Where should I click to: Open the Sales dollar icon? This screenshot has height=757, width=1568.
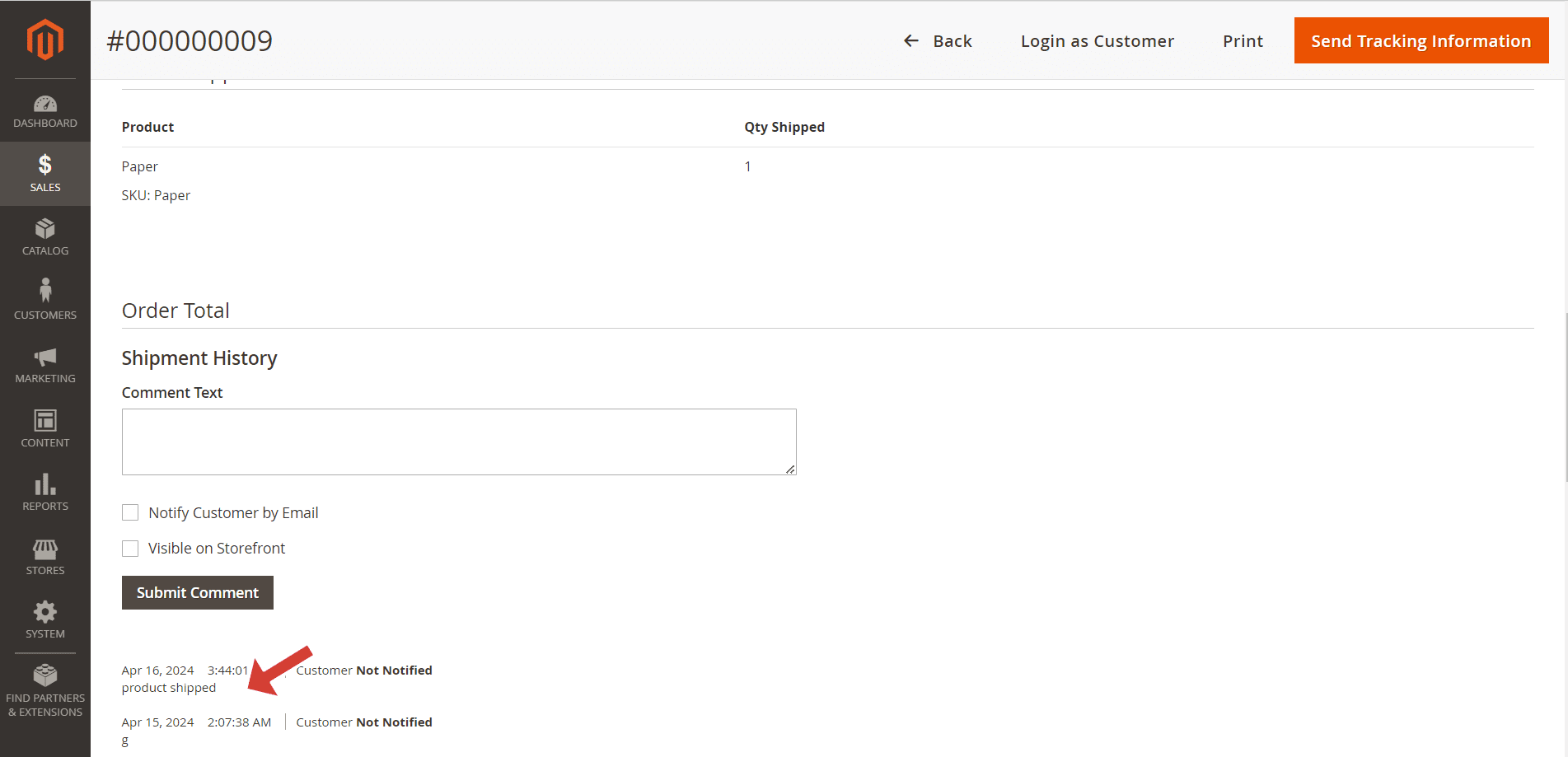44,166
